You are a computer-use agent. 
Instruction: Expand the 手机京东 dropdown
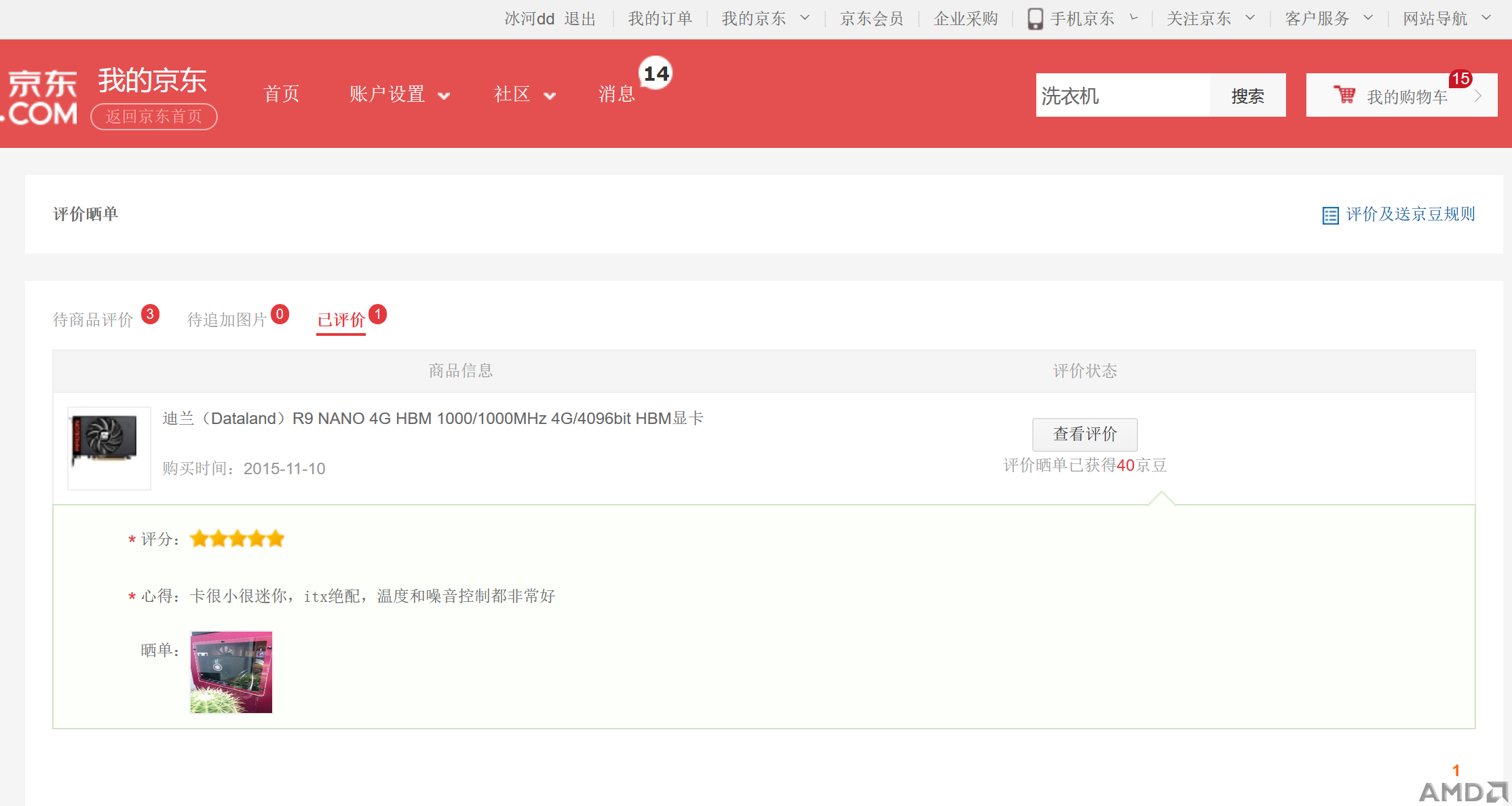coord(1134,18)
